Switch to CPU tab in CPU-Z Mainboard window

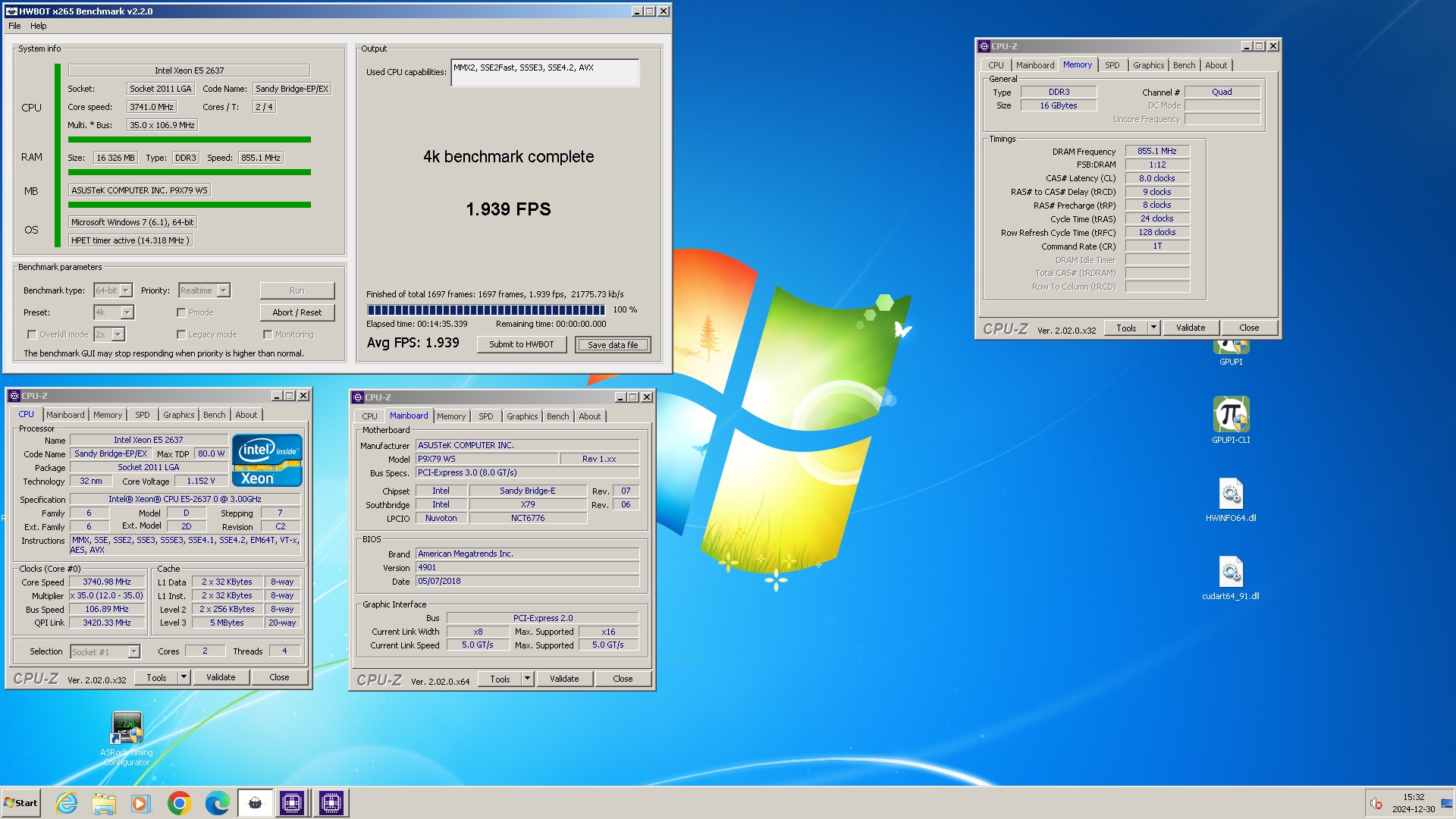[369, 416]
